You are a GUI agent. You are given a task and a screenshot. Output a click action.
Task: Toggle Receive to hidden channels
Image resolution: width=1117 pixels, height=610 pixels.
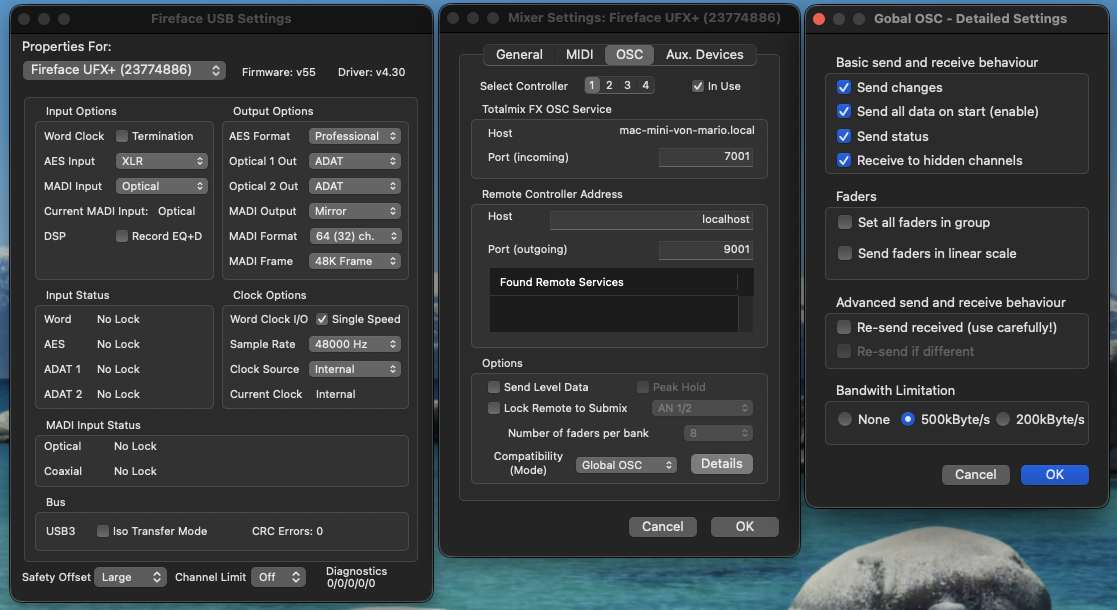click(x=844, y=160)
